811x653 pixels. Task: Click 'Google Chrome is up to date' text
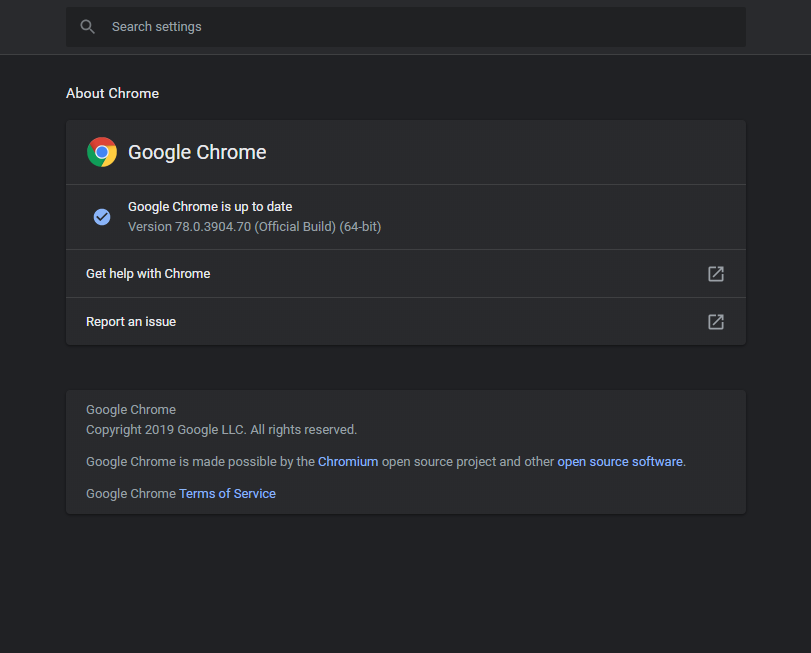210,207
